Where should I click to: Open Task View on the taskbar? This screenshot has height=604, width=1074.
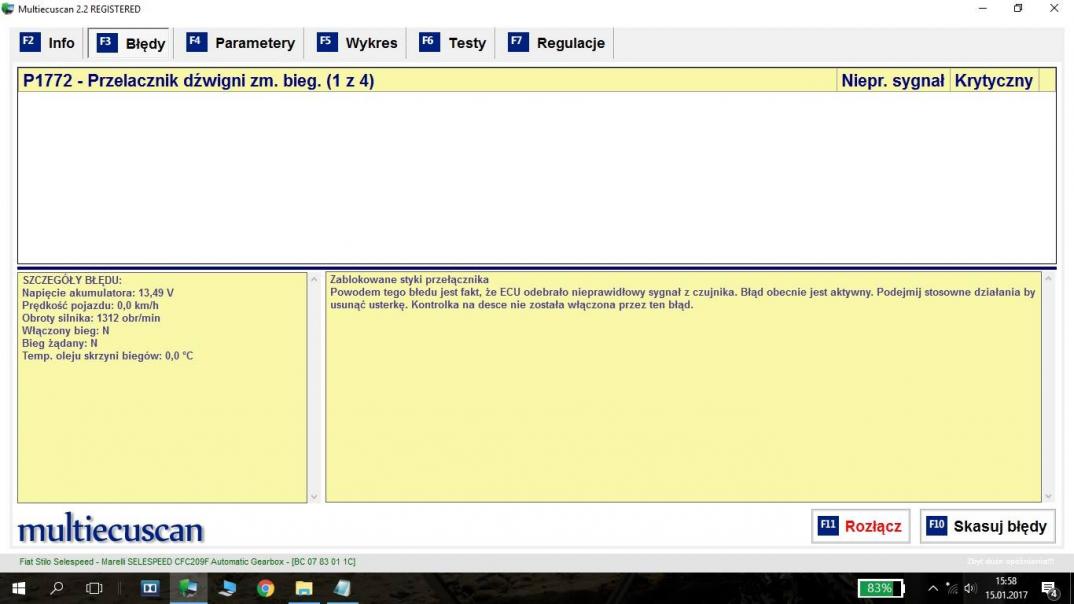click(94, 588)
